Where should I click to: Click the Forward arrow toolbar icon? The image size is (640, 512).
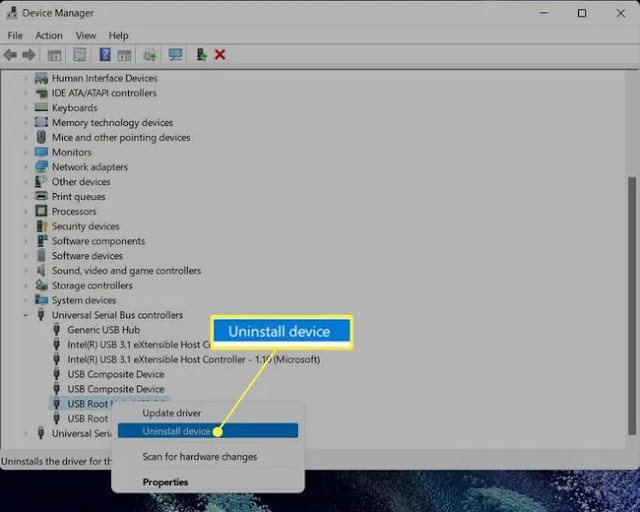tap(29, 55)
